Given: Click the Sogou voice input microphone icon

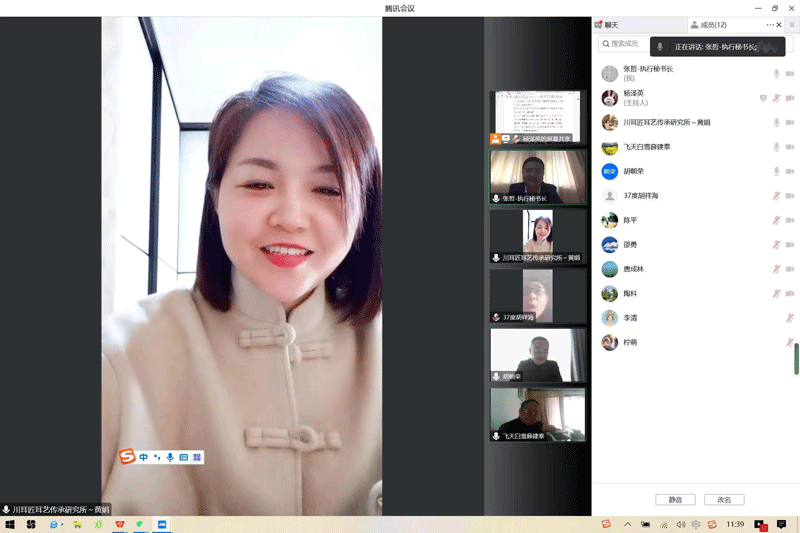Looking at the screenshot, I should (x=170, y=457).
